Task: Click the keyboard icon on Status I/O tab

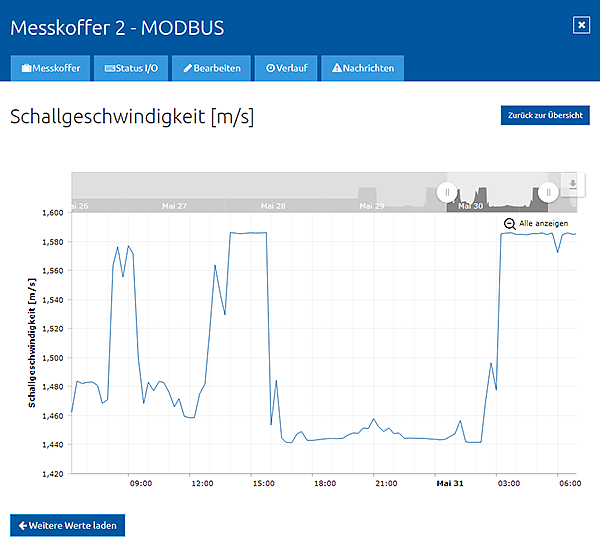Action: [110, 69]
